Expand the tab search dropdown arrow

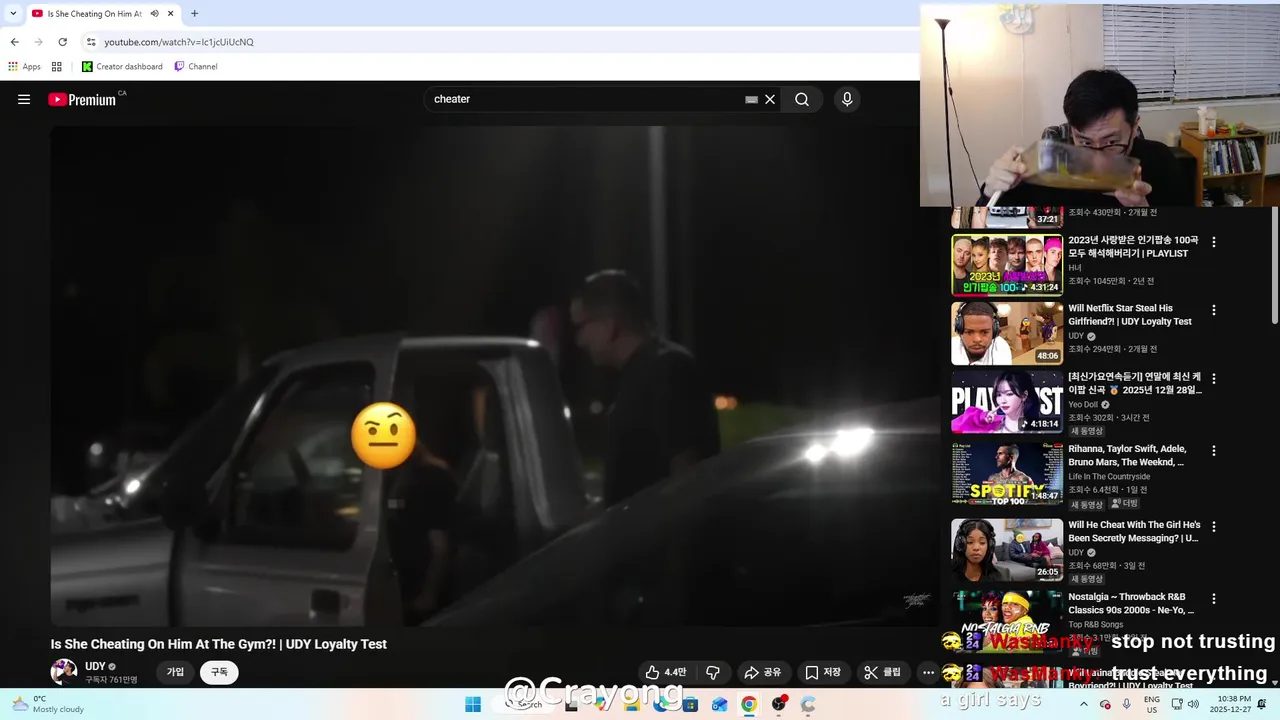click(13, 14)
